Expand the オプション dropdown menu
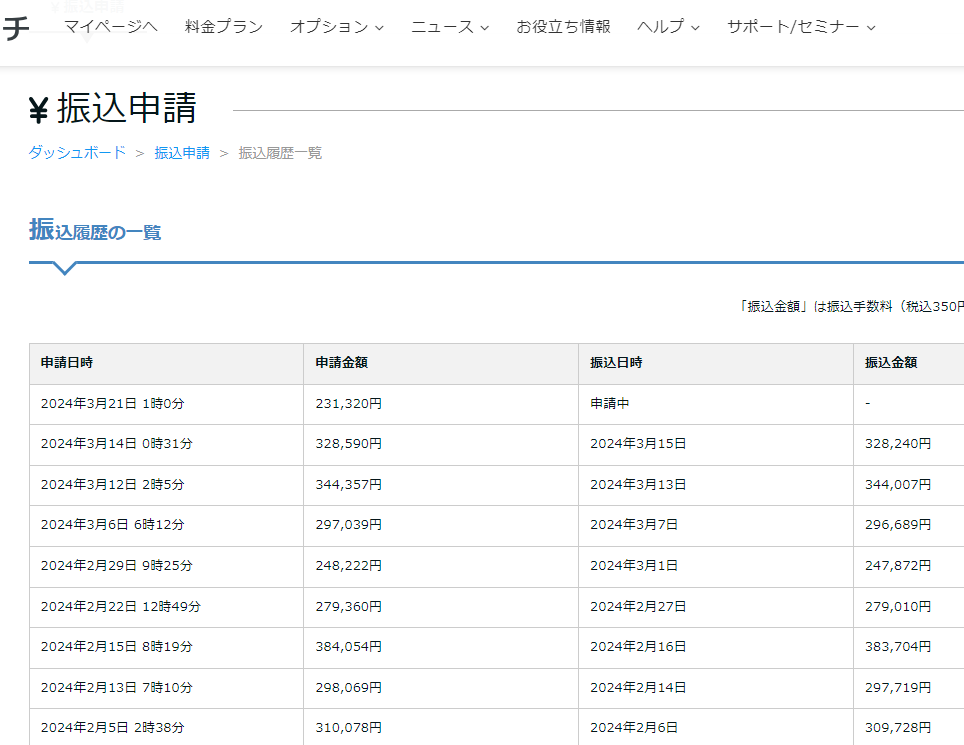The height and width of the screenshot is (745, 964). point(337,26)
